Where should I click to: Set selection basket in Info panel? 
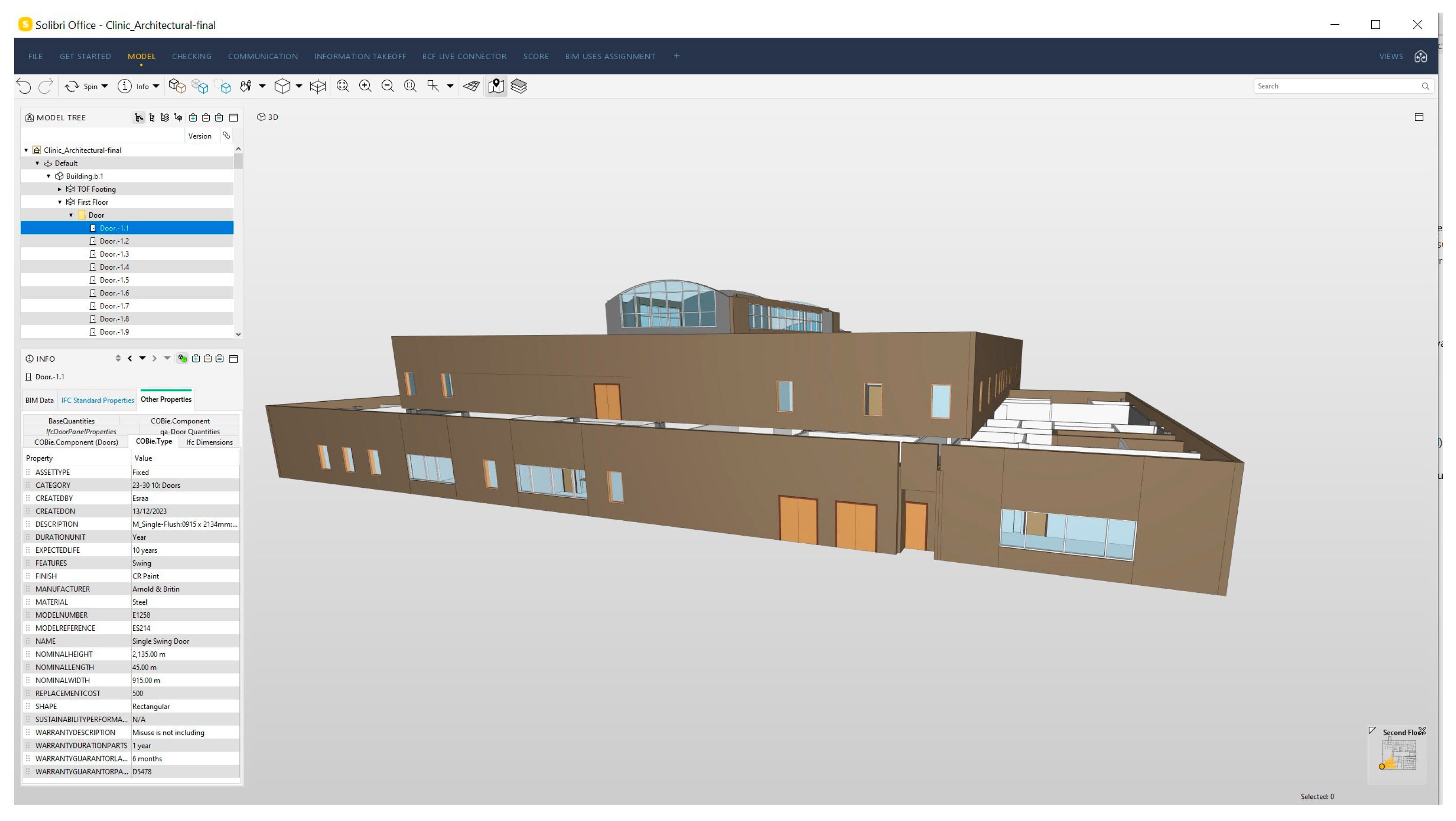pyautogui.click(x=220, y=359)
